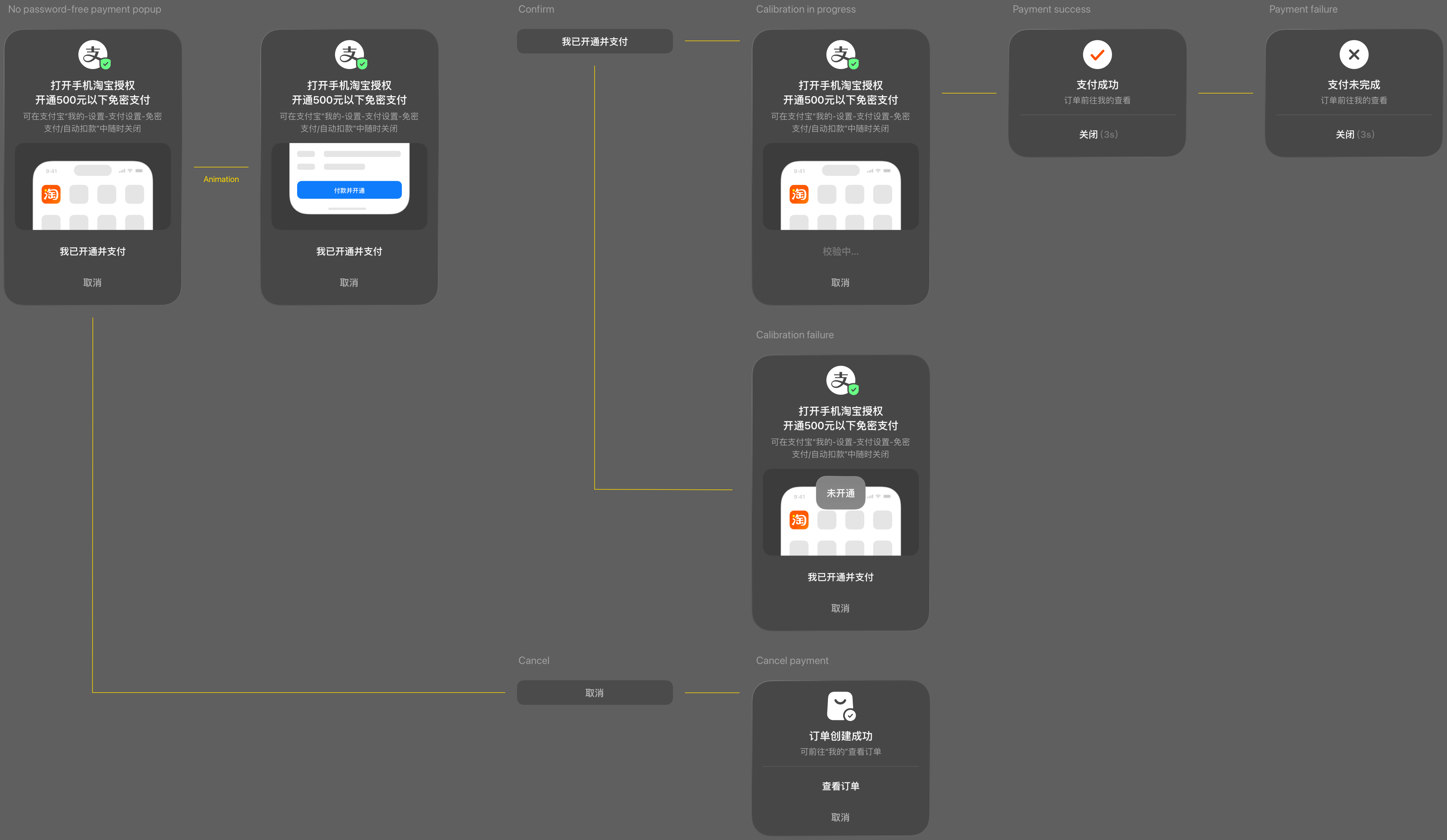Click the yellow Animation label
Screen dimensions: 1447x840
pyautogui.click(x=221, y=179)
